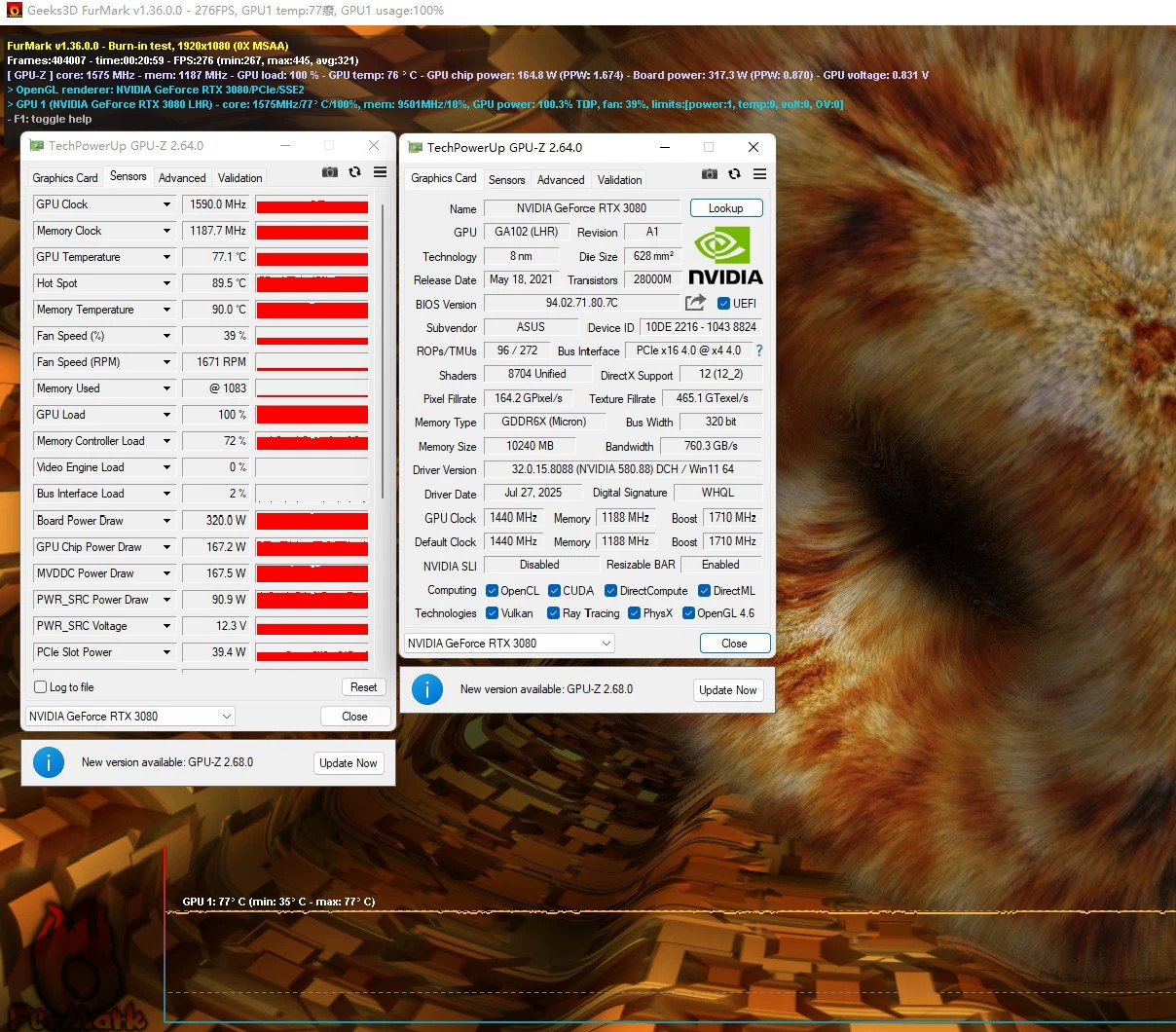Click Hot Spot value 89.5 °C
This screenshot has width=1176, height=1032.
[217, 283]
